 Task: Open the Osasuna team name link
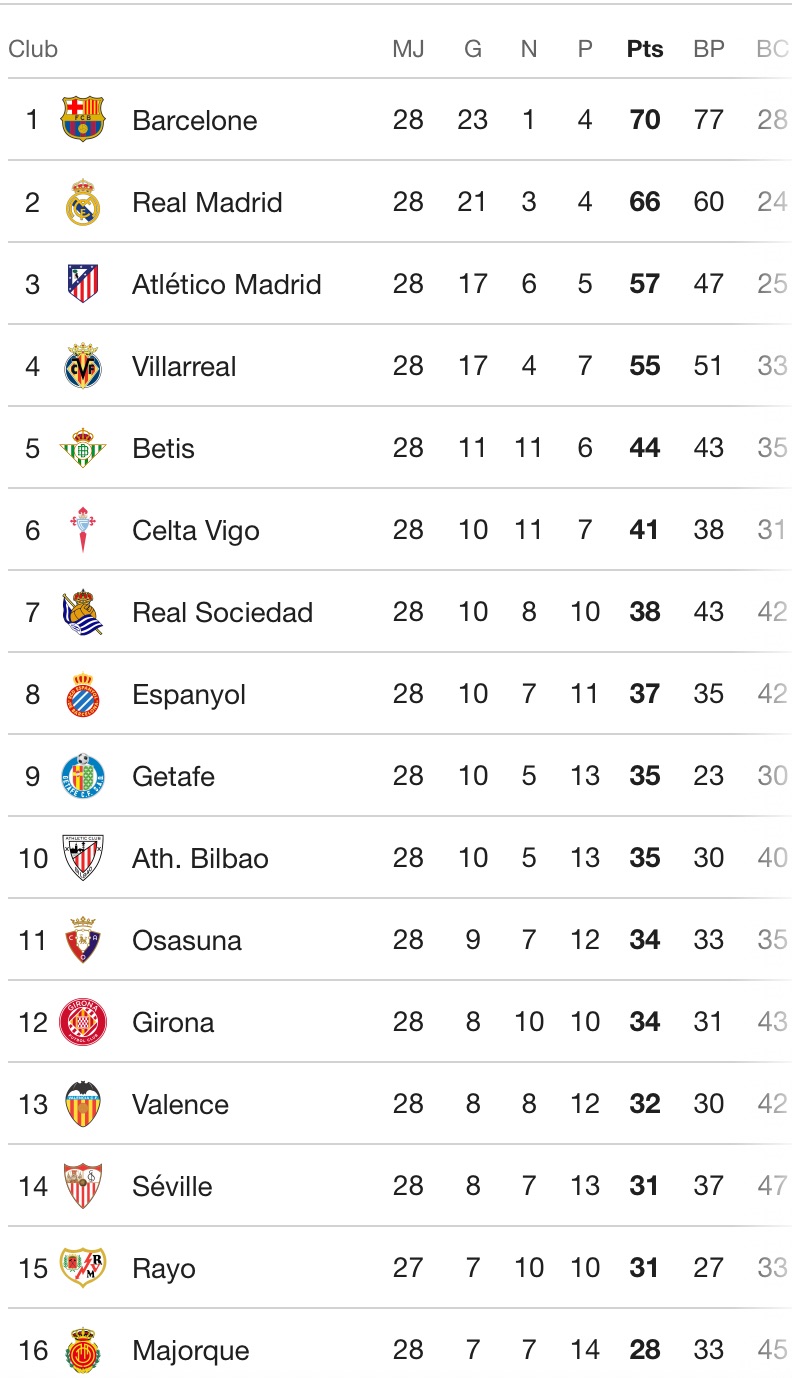coord(186,940)
